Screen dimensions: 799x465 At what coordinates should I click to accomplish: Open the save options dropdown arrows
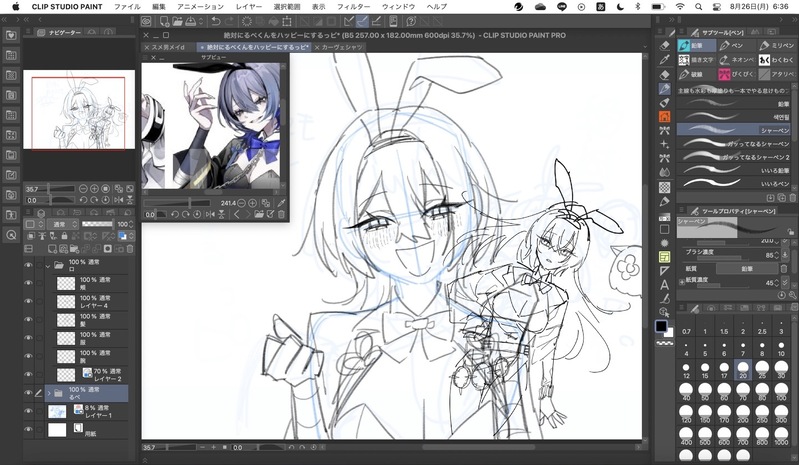click(x=201, y=21)
